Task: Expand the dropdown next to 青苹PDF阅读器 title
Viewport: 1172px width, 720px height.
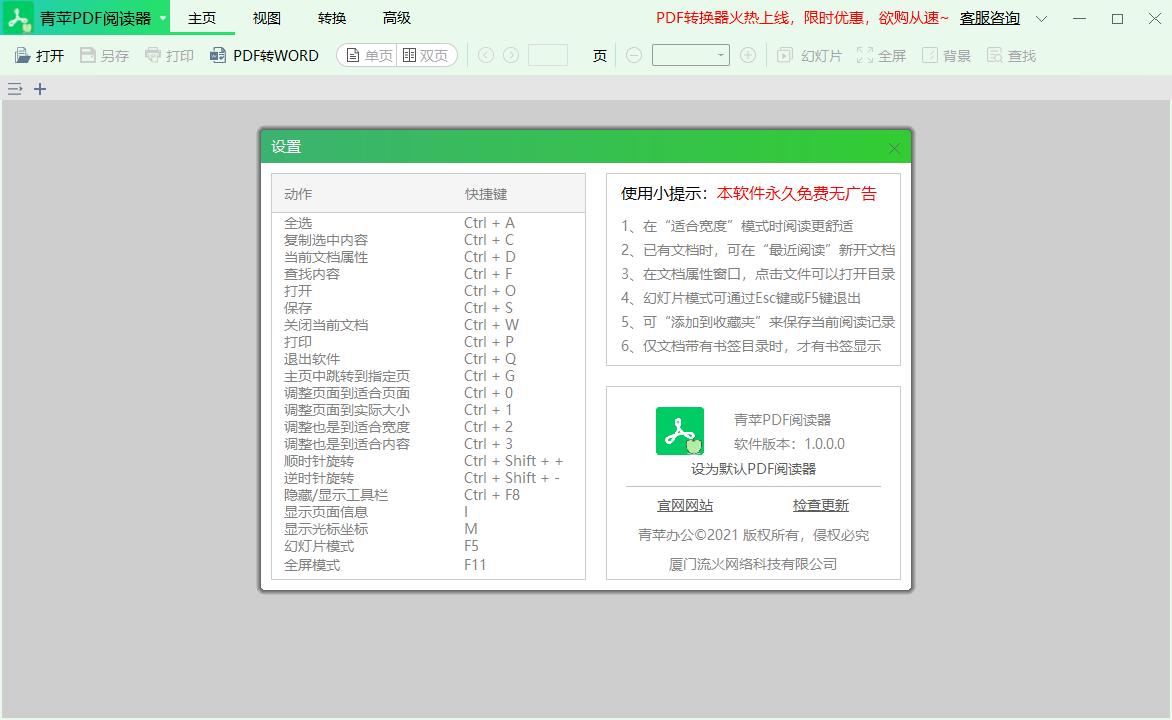Action: tap(164, 17)
